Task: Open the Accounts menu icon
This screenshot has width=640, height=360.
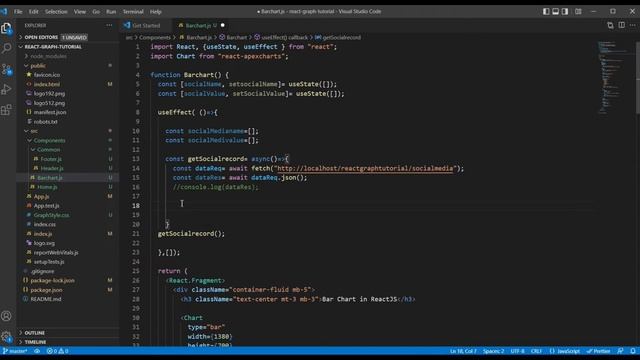Action: [x=7, y=316]
